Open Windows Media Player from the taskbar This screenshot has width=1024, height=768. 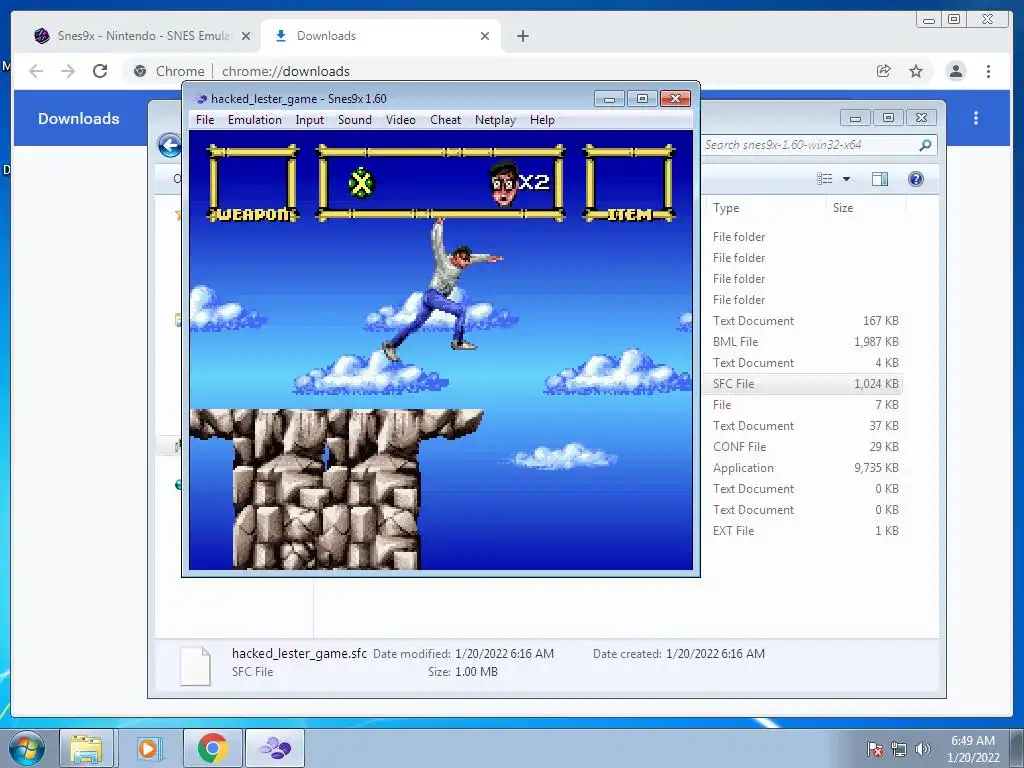(149, 748)
